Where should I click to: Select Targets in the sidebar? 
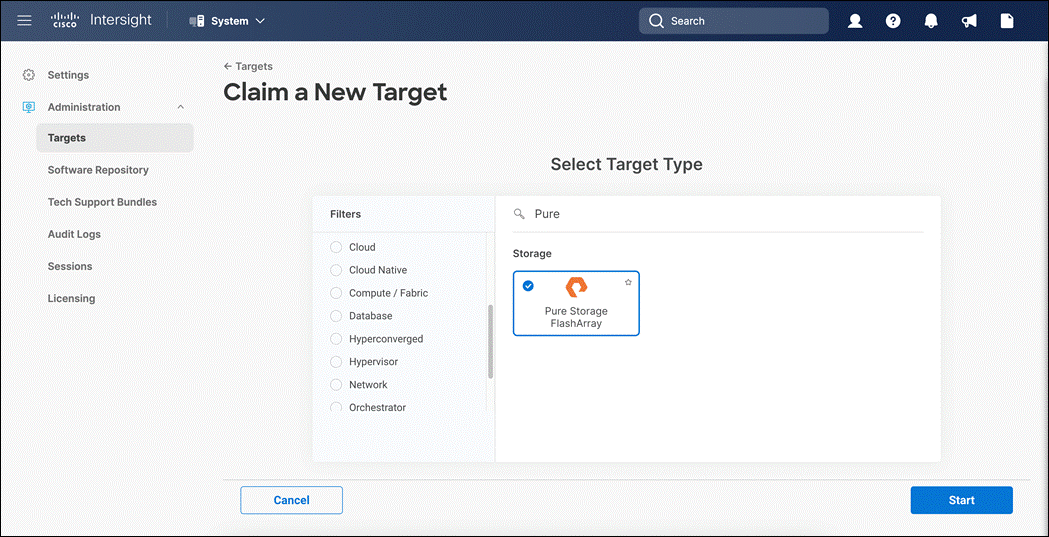115,138
